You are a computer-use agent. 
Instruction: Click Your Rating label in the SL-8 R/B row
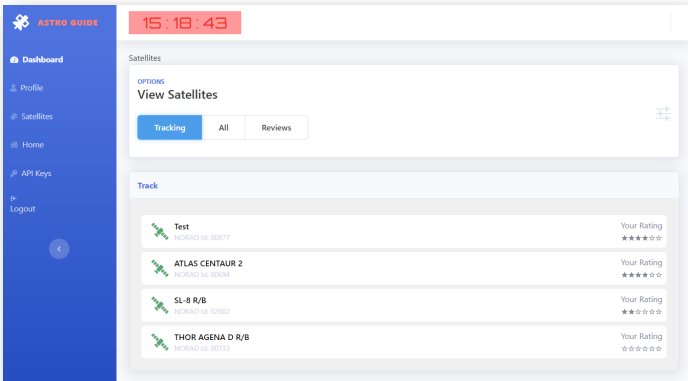coord(641,299)
